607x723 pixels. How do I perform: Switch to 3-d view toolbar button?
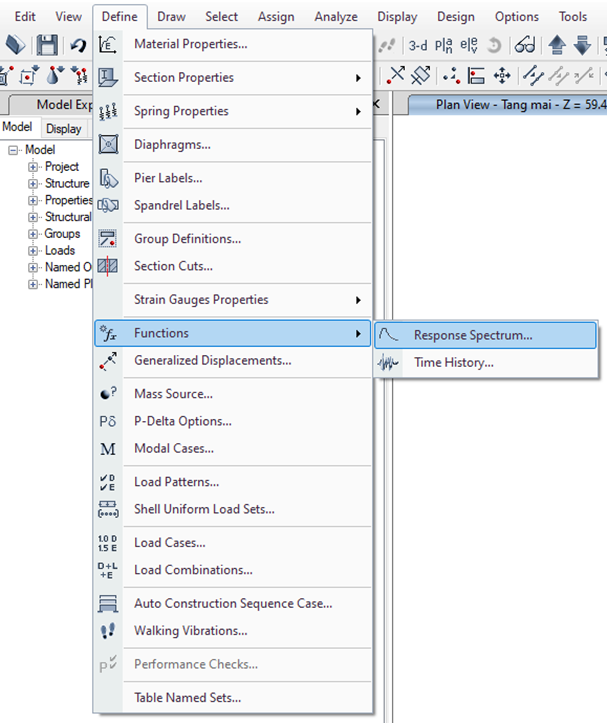pyautogui.click(x=417, y=45)
